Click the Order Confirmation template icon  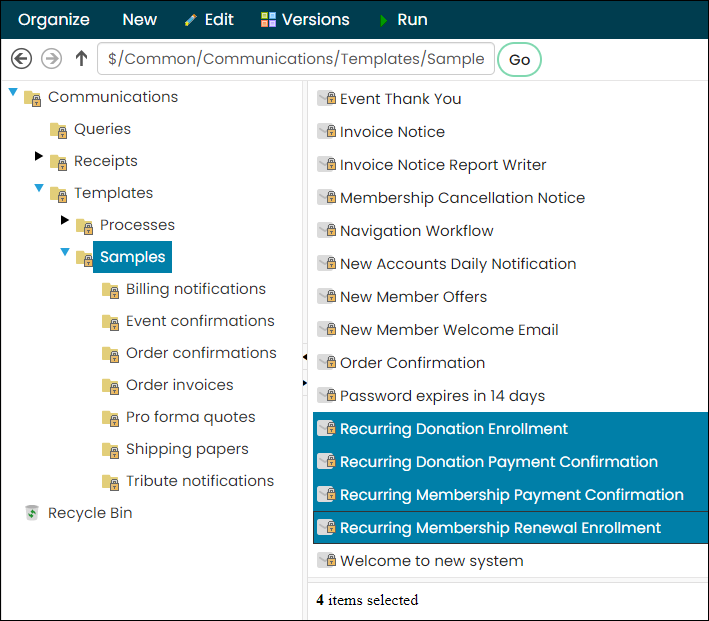[327, 362]
